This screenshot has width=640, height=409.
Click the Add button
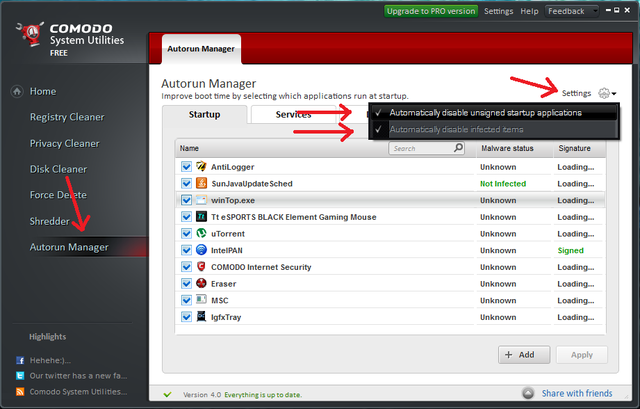[524, 355]
